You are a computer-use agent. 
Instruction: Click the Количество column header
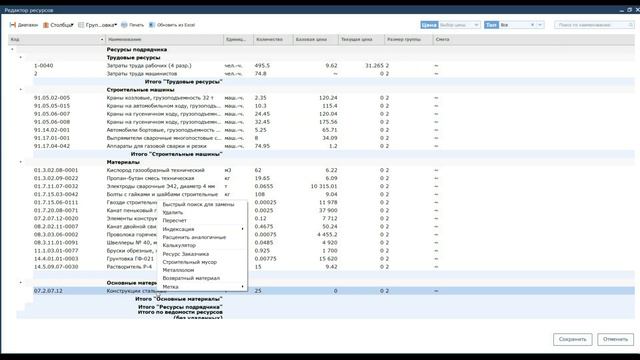click(273, 40)
